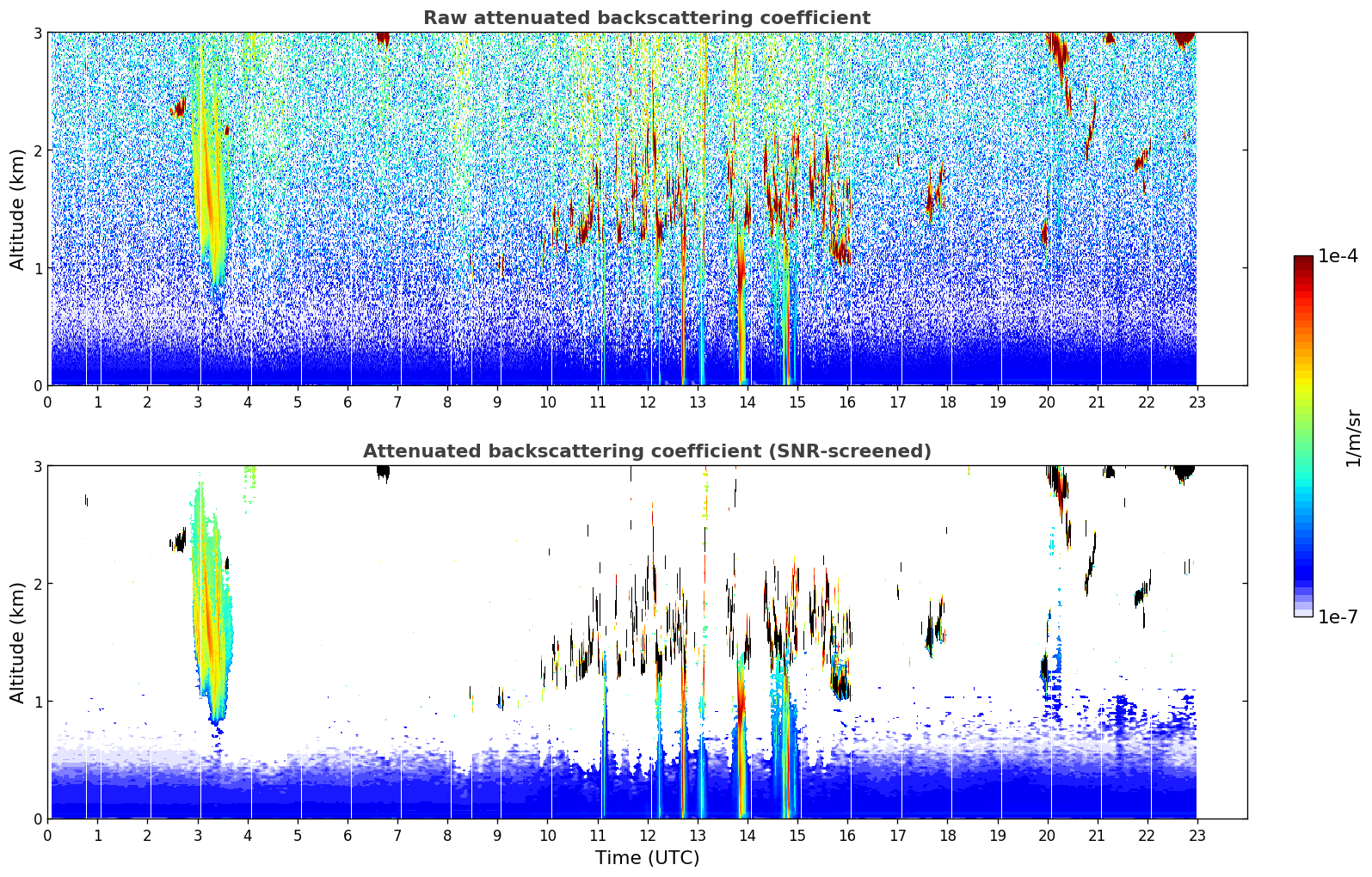Click the '1/m/sr' colorbar unit label
Screen dimensions: 1372x877
pos(1353,437)
